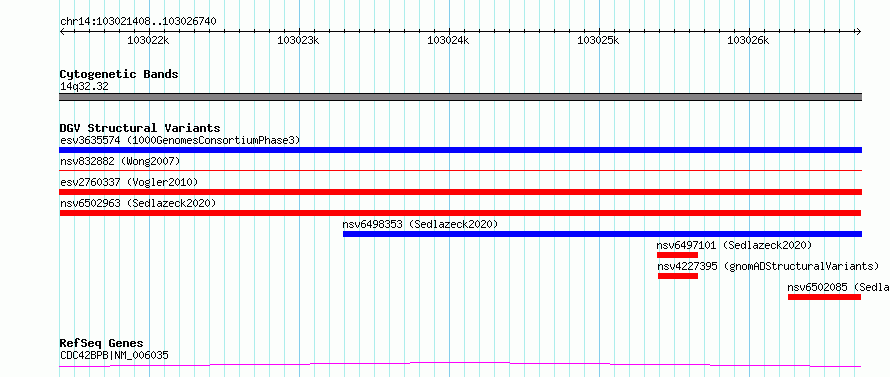890x377 pixels.
Task: Click the 103025k ruler tick label
Action: [x=598, y=40]
